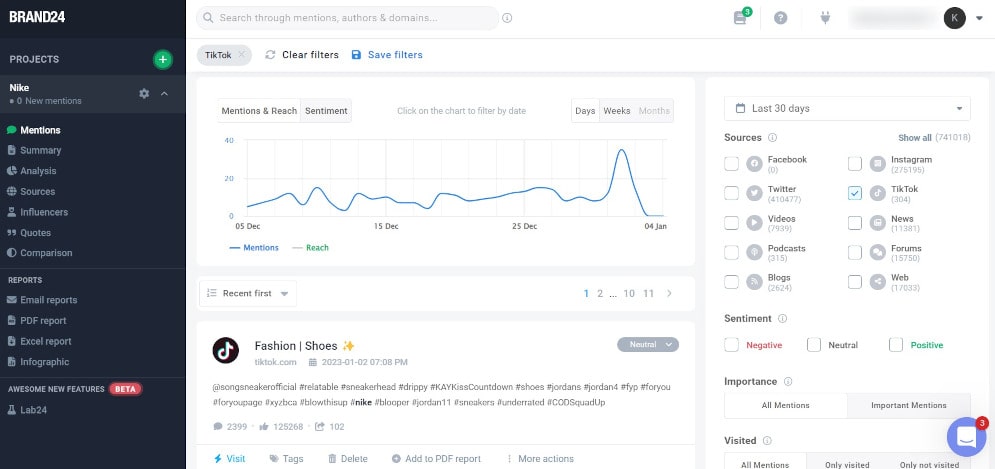995x469 pixels.
Task: Click the help question mark icon
Action: coord(781,18)
